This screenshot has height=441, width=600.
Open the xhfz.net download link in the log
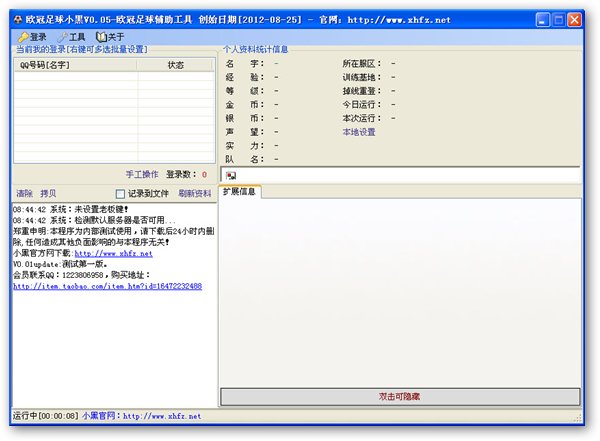113,253
